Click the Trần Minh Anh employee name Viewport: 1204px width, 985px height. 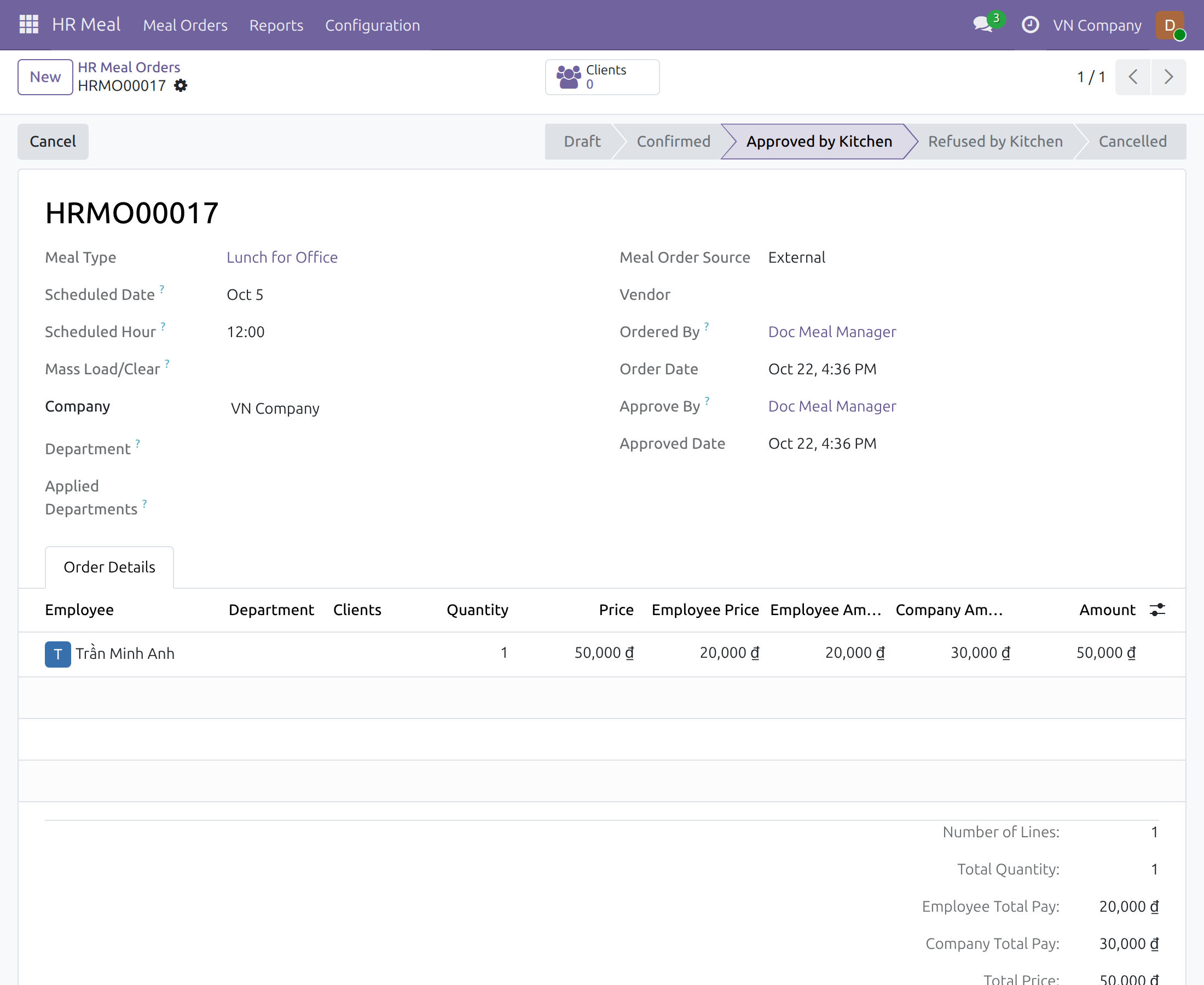click(x=125, y=653)
